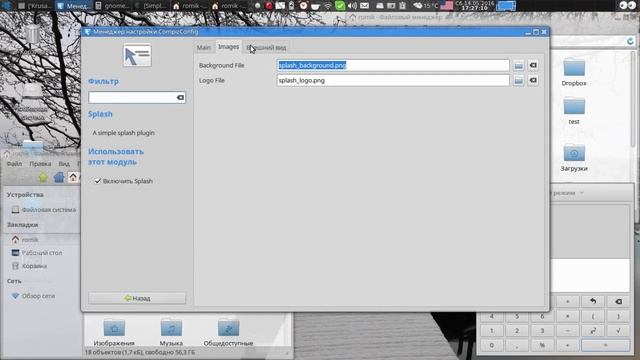Click the calculator 6 key
This screenshot has height=360, width=640.
click(542, 316)
